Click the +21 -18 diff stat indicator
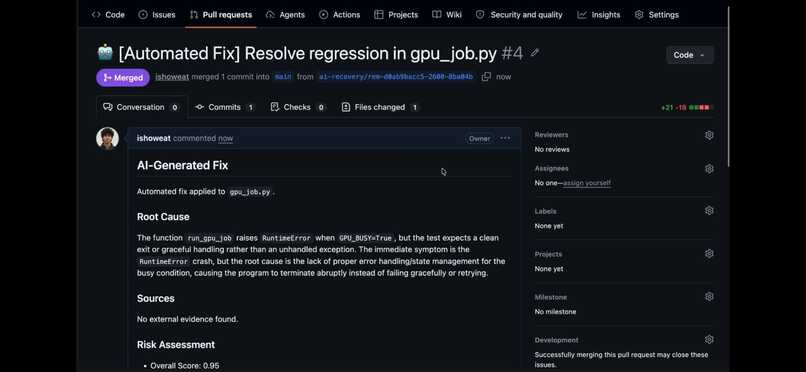Screen dimensions: 806x372 [x=686, y=107]
